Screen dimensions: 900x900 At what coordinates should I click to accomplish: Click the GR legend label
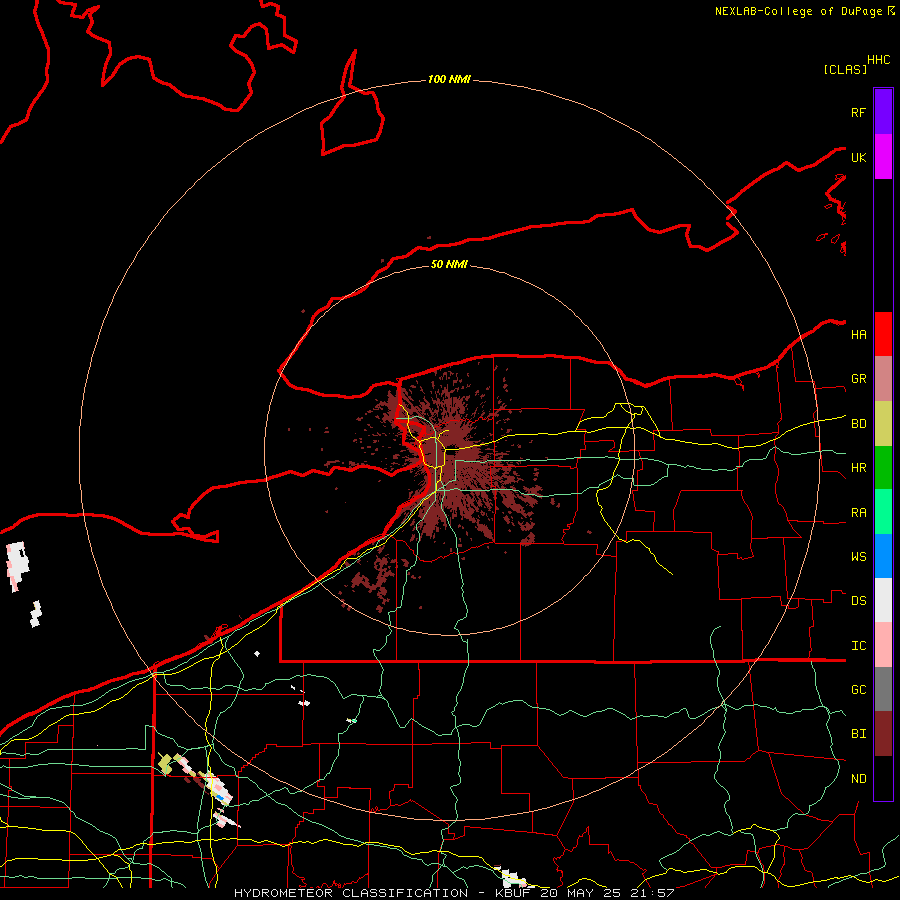[x=858, y=379]
